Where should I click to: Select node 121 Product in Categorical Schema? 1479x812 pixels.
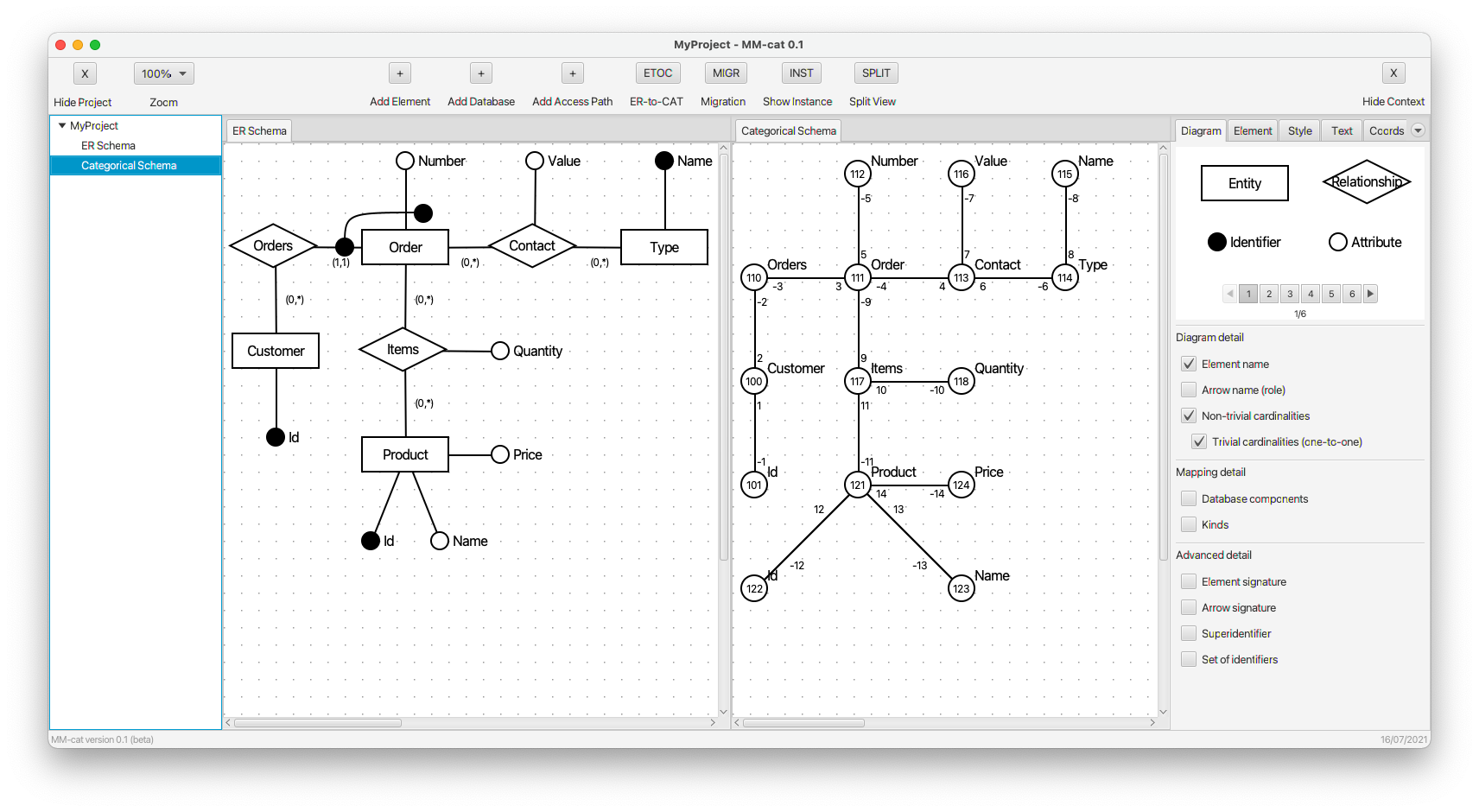pos(858,485)
